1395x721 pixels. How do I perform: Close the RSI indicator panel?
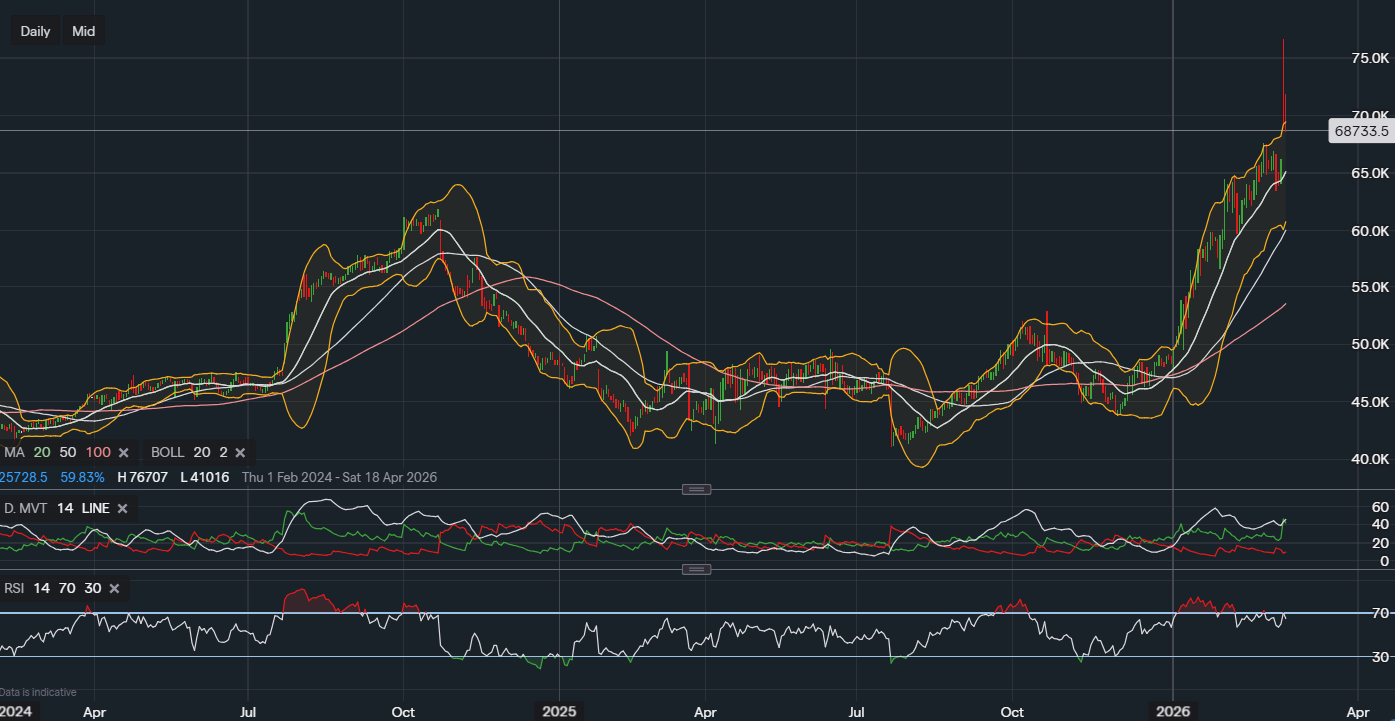[x=114, y=588]
